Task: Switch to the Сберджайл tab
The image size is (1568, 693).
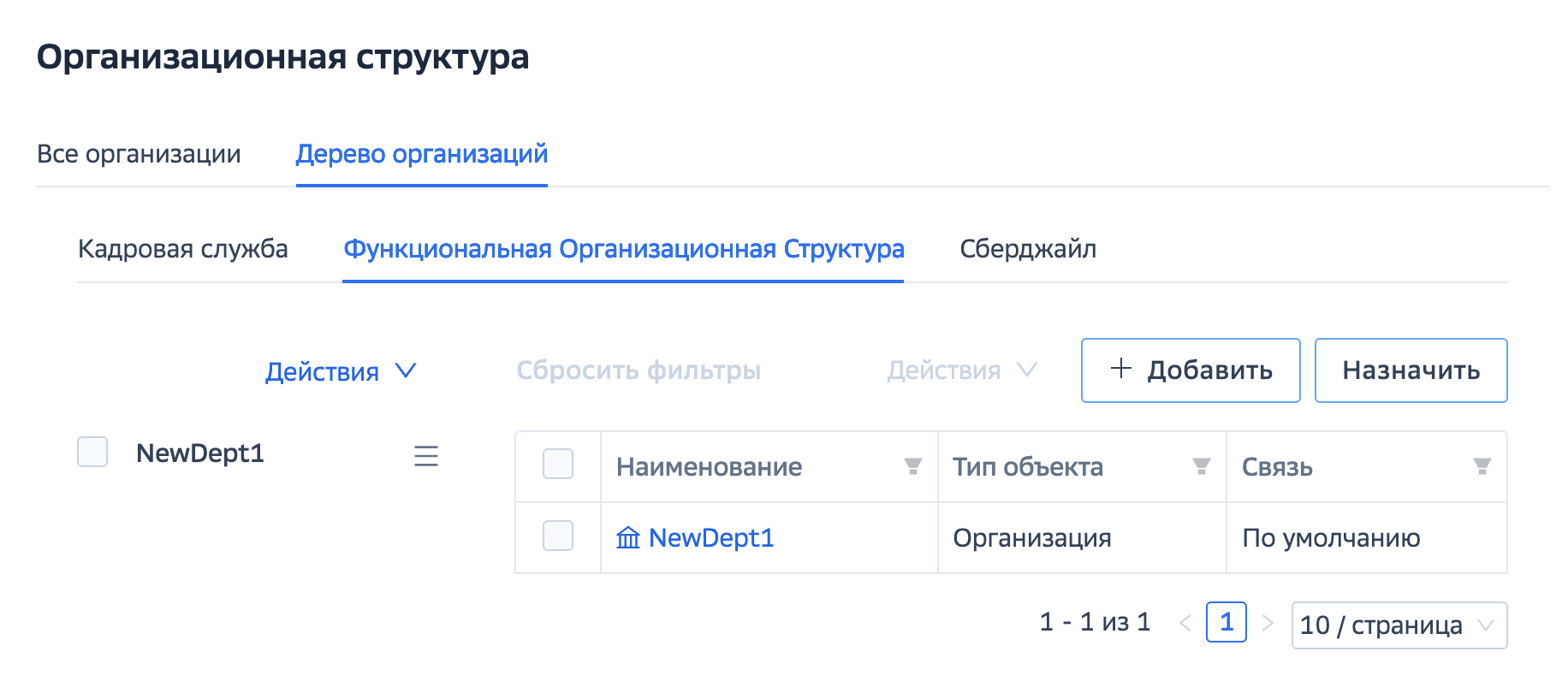Action: pos(1027,249)
